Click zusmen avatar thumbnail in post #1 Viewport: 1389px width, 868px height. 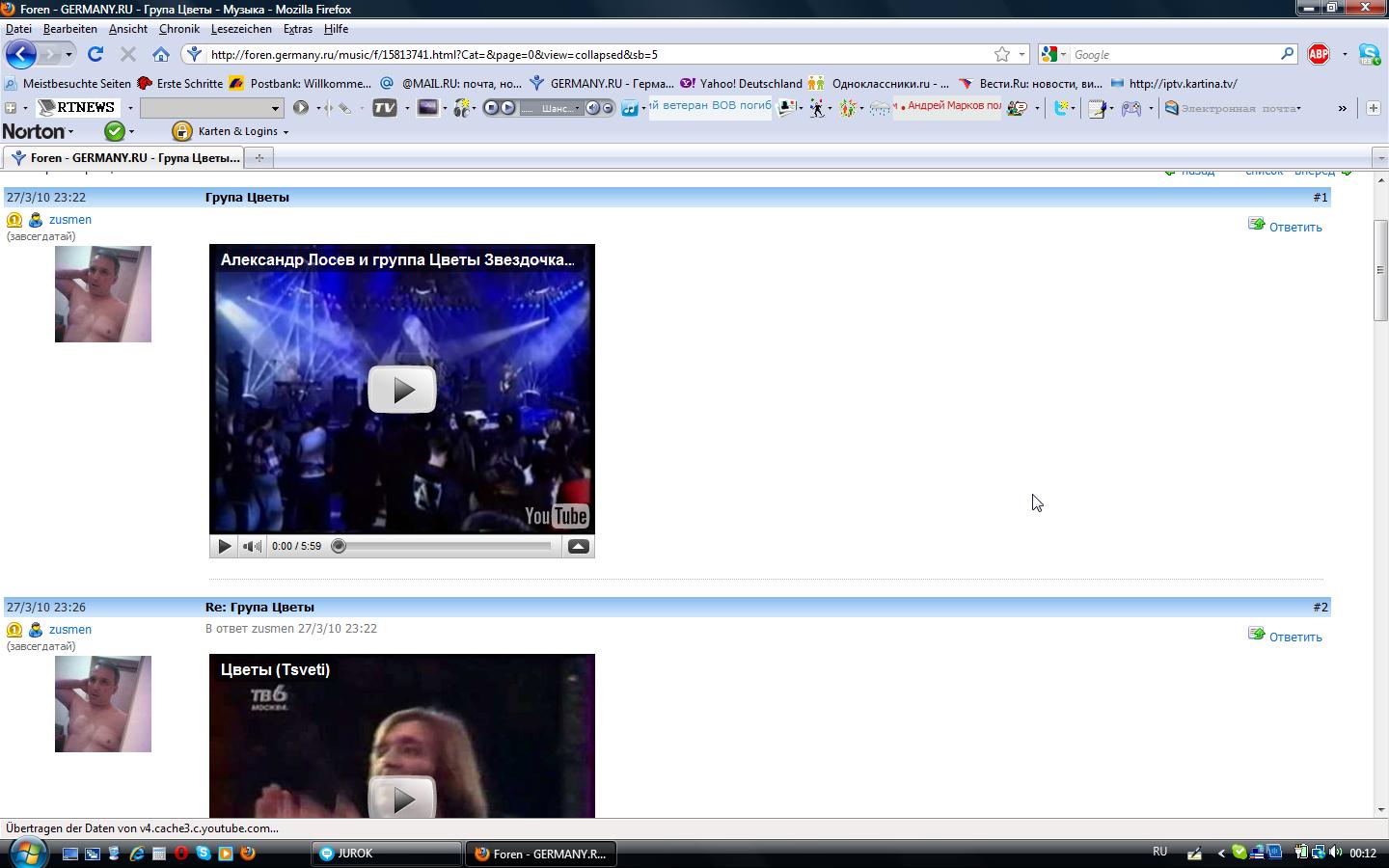103,294
